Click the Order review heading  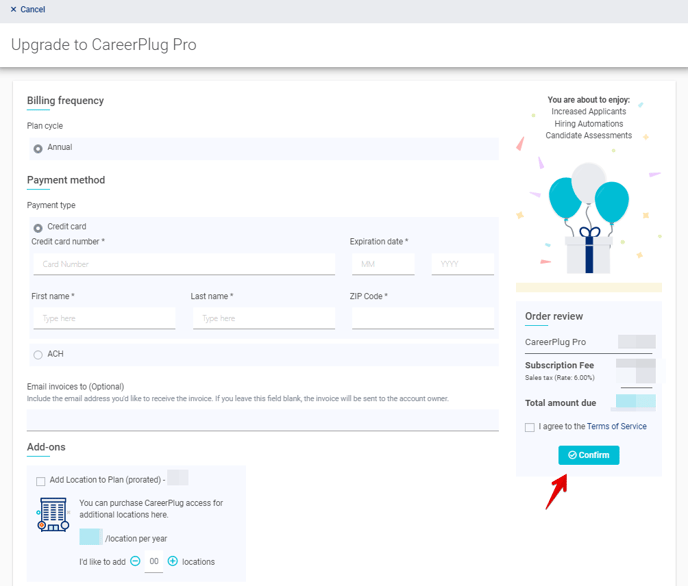[554, 316]
